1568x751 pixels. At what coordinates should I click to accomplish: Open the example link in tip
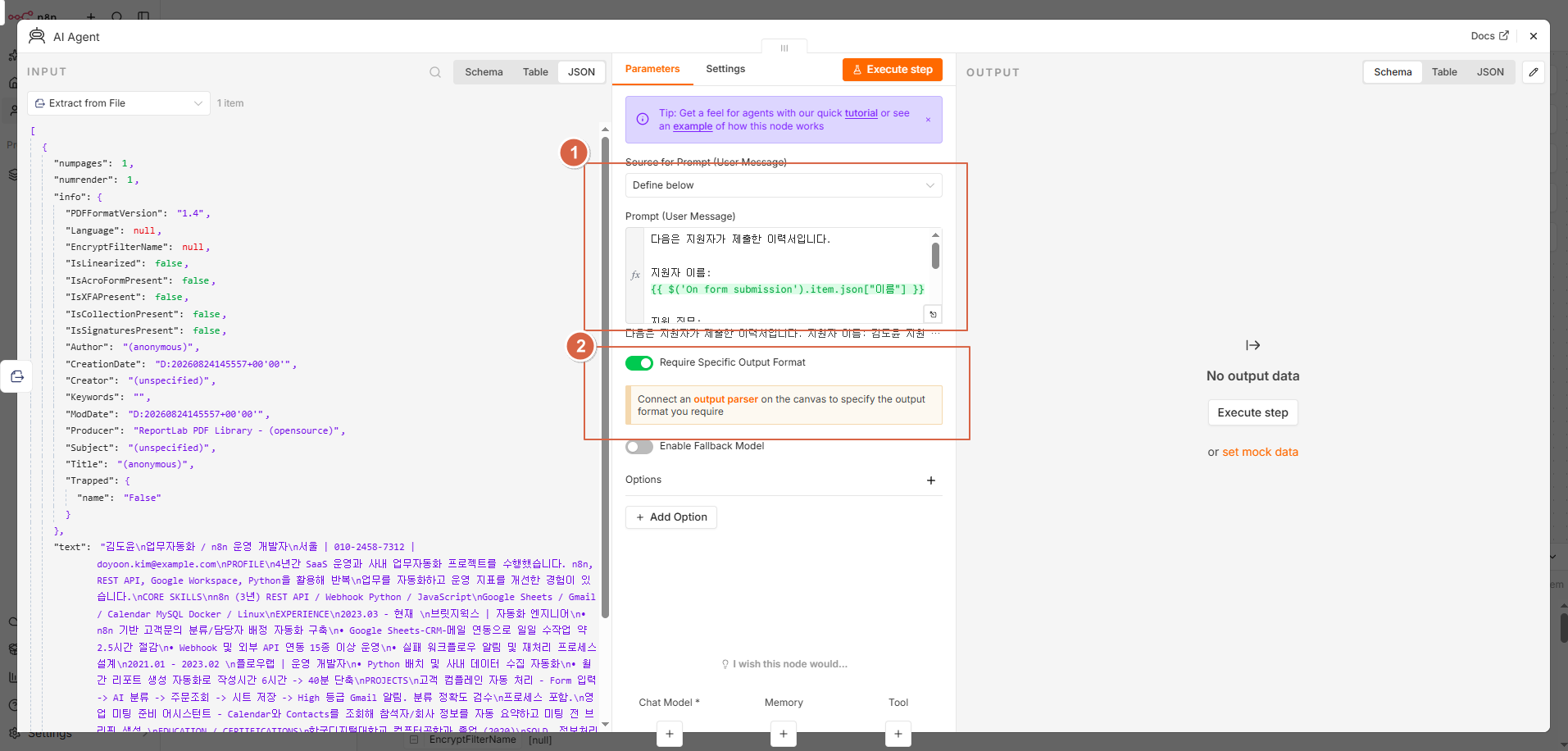693,126
